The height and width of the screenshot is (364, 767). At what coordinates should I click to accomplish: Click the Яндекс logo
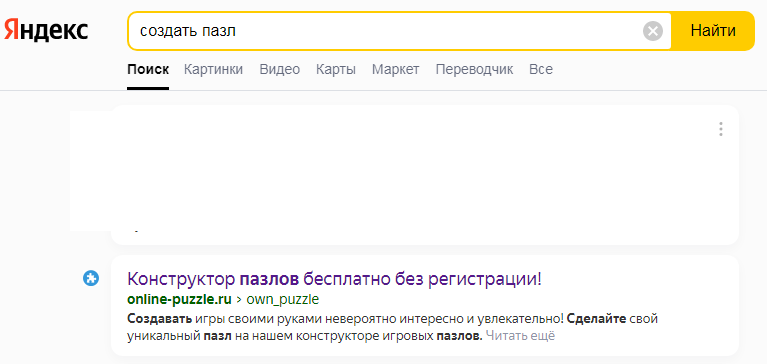pos(46,31)
